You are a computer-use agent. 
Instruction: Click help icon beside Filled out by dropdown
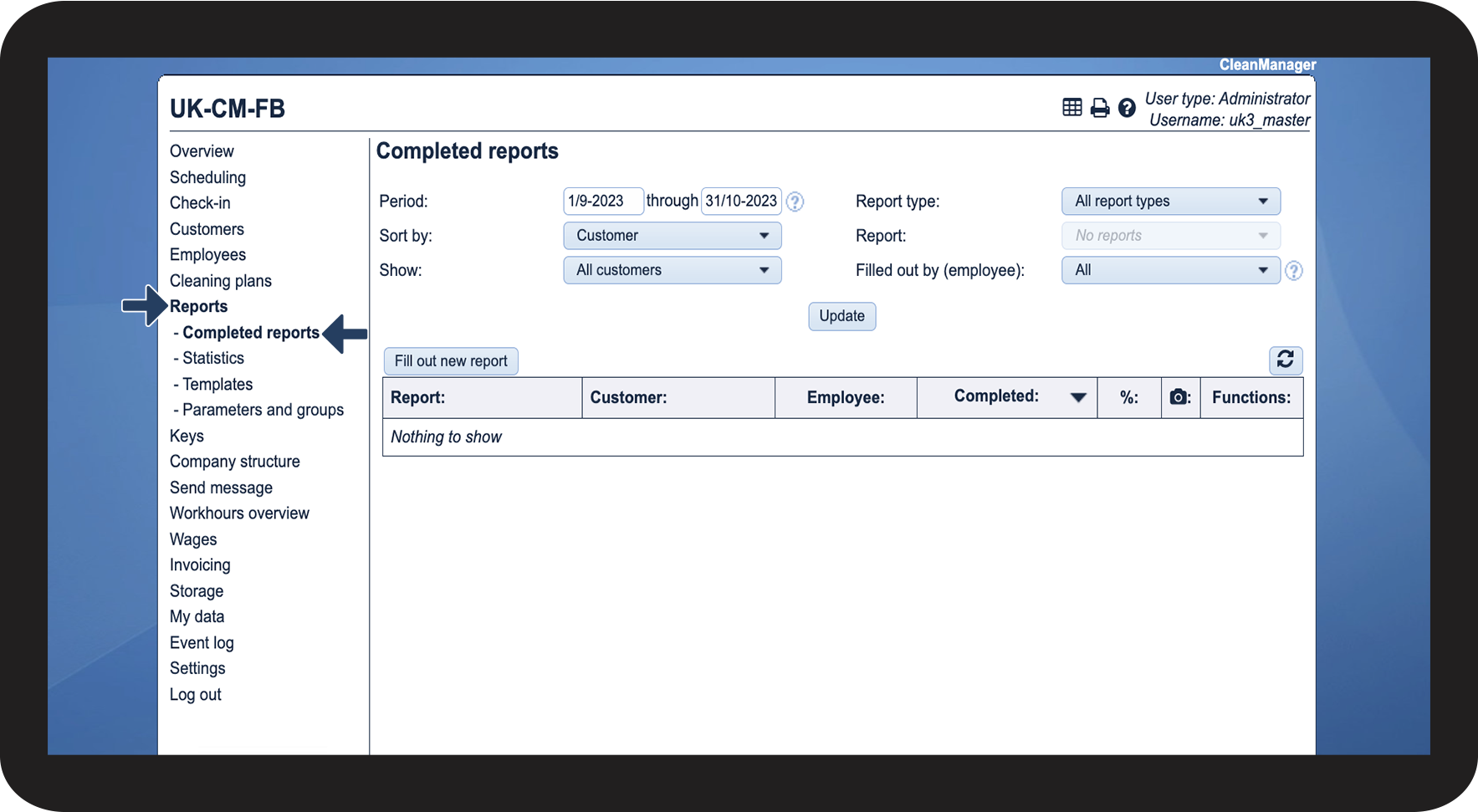coord(1293,271)
